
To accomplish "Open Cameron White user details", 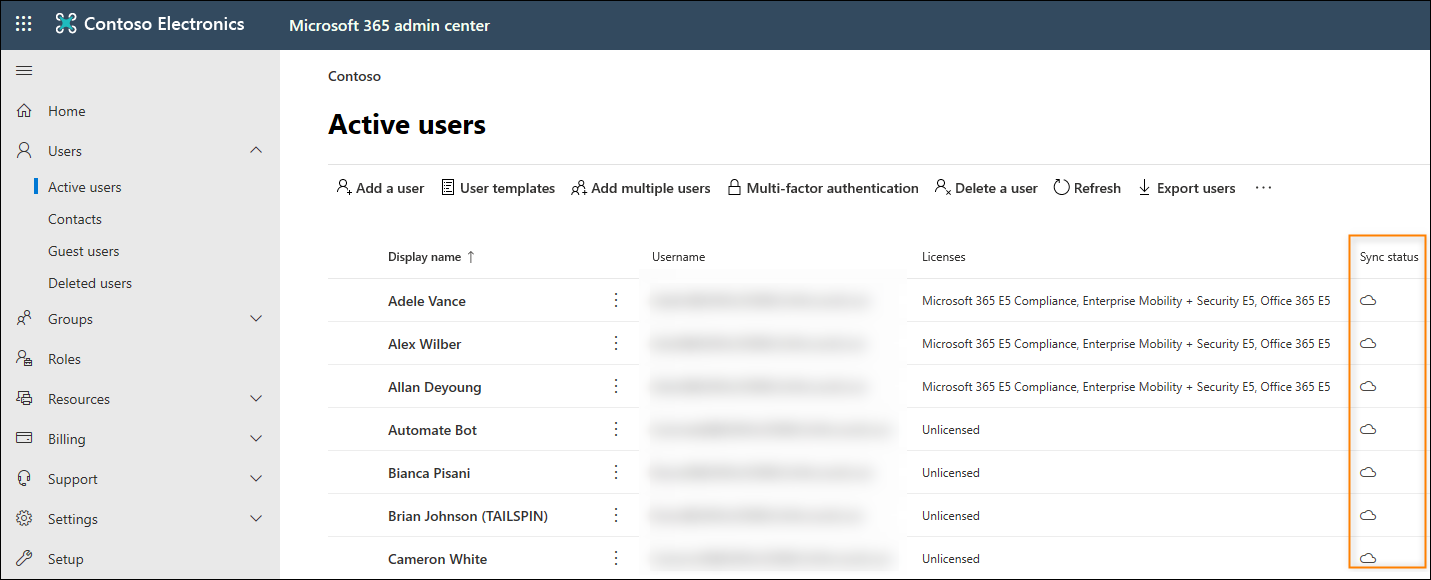I will click(438, 559).
